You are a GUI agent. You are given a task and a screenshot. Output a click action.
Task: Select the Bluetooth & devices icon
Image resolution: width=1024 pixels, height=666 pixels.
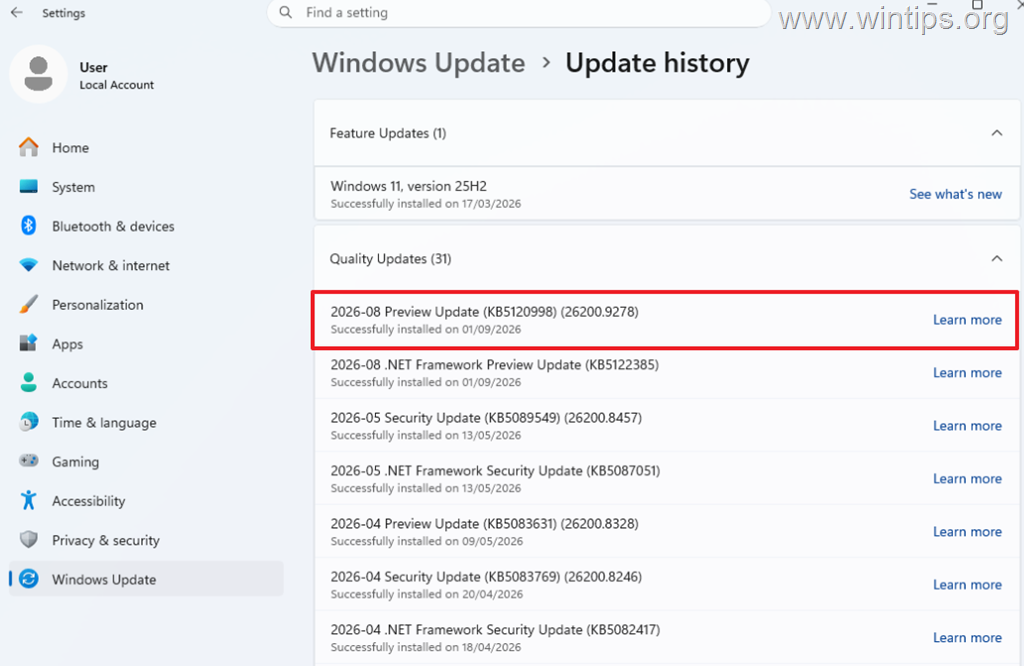click(28, 226)
